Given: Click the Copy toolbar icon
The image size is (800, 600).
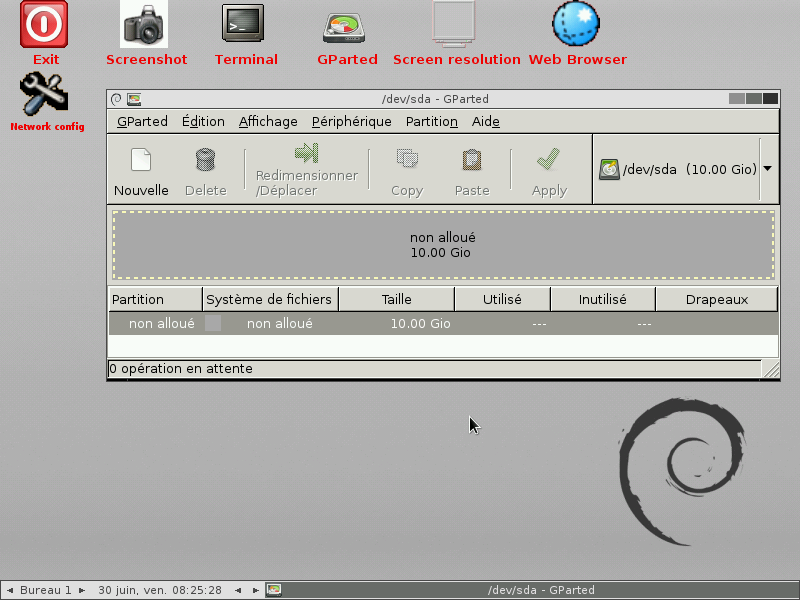Looking at the screenshot, I should [x=407, y=159].
